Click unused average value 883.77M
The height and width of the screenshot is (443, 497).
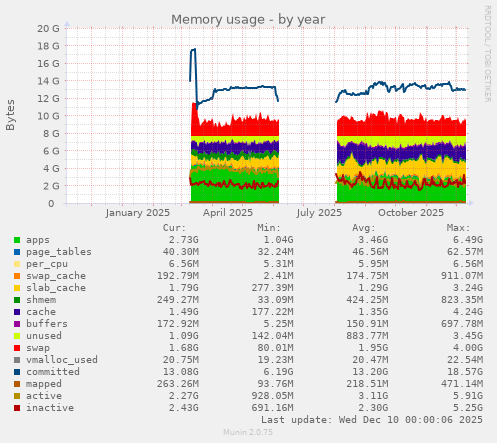tap(367, 336)
